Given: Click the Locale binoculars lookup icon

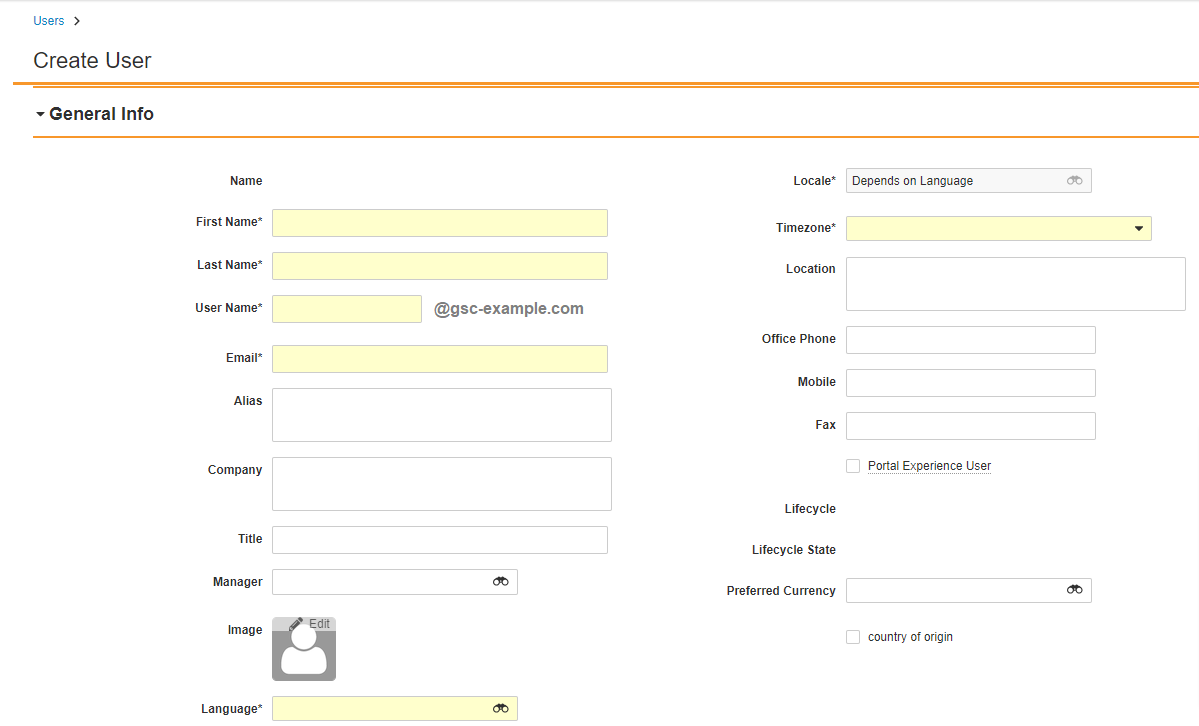Looking at the screenshot, I should (x=1074, y=180).
